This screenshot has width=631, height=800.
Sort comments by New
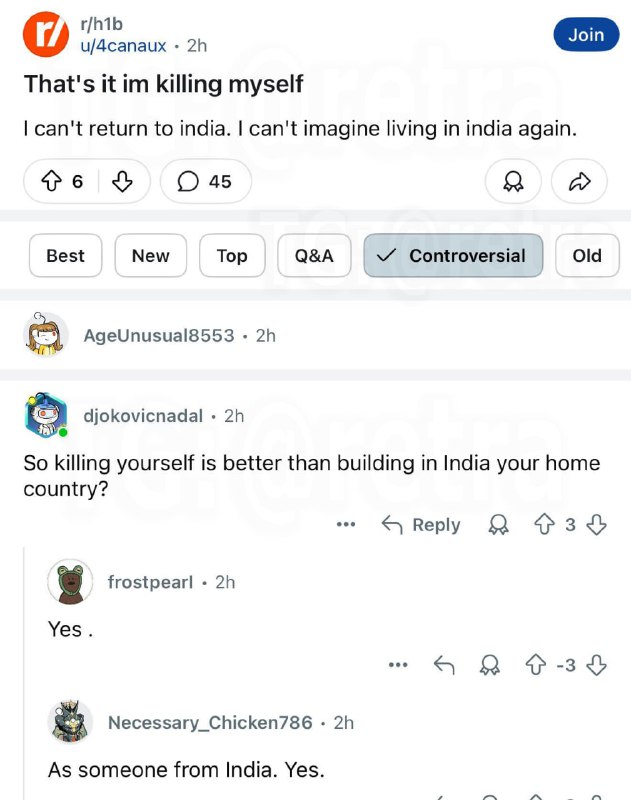pos(150,255)
